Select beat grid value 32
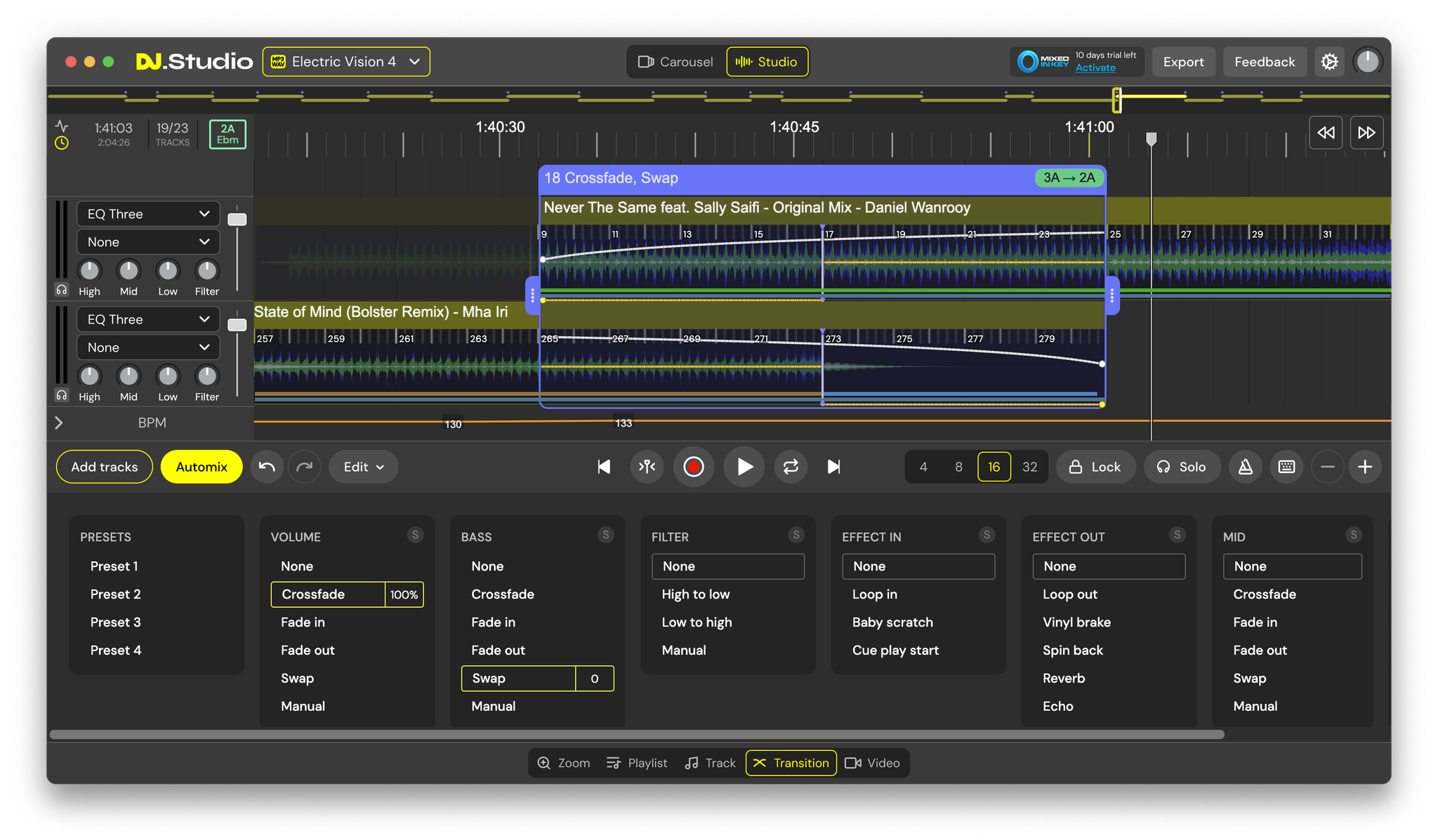The width and height of the screenshot is (1438, 840). coord(1029,467)
